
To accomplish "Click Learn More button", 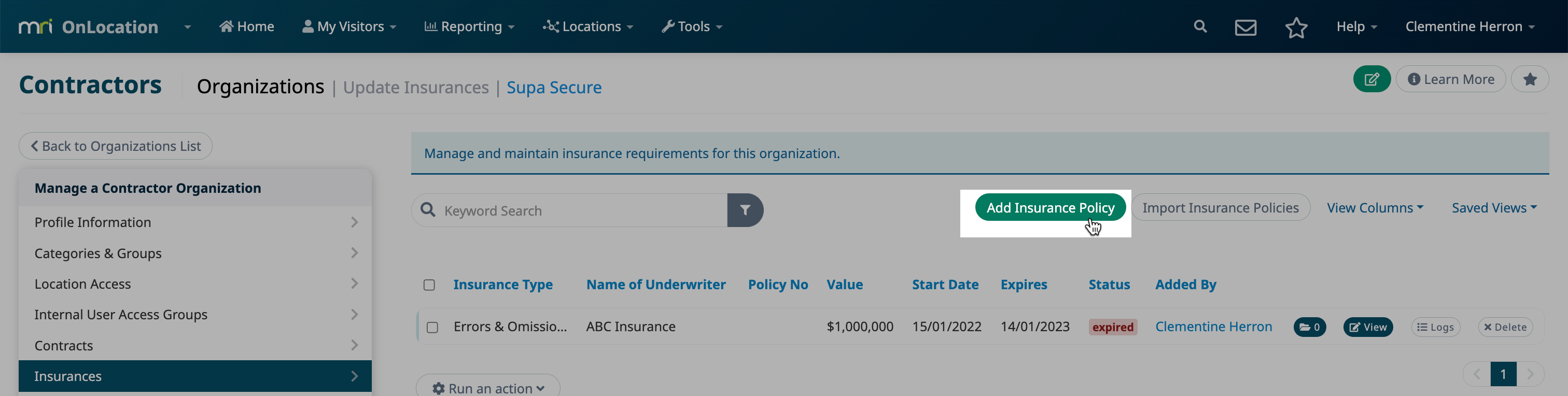I will pos(1450,79).
